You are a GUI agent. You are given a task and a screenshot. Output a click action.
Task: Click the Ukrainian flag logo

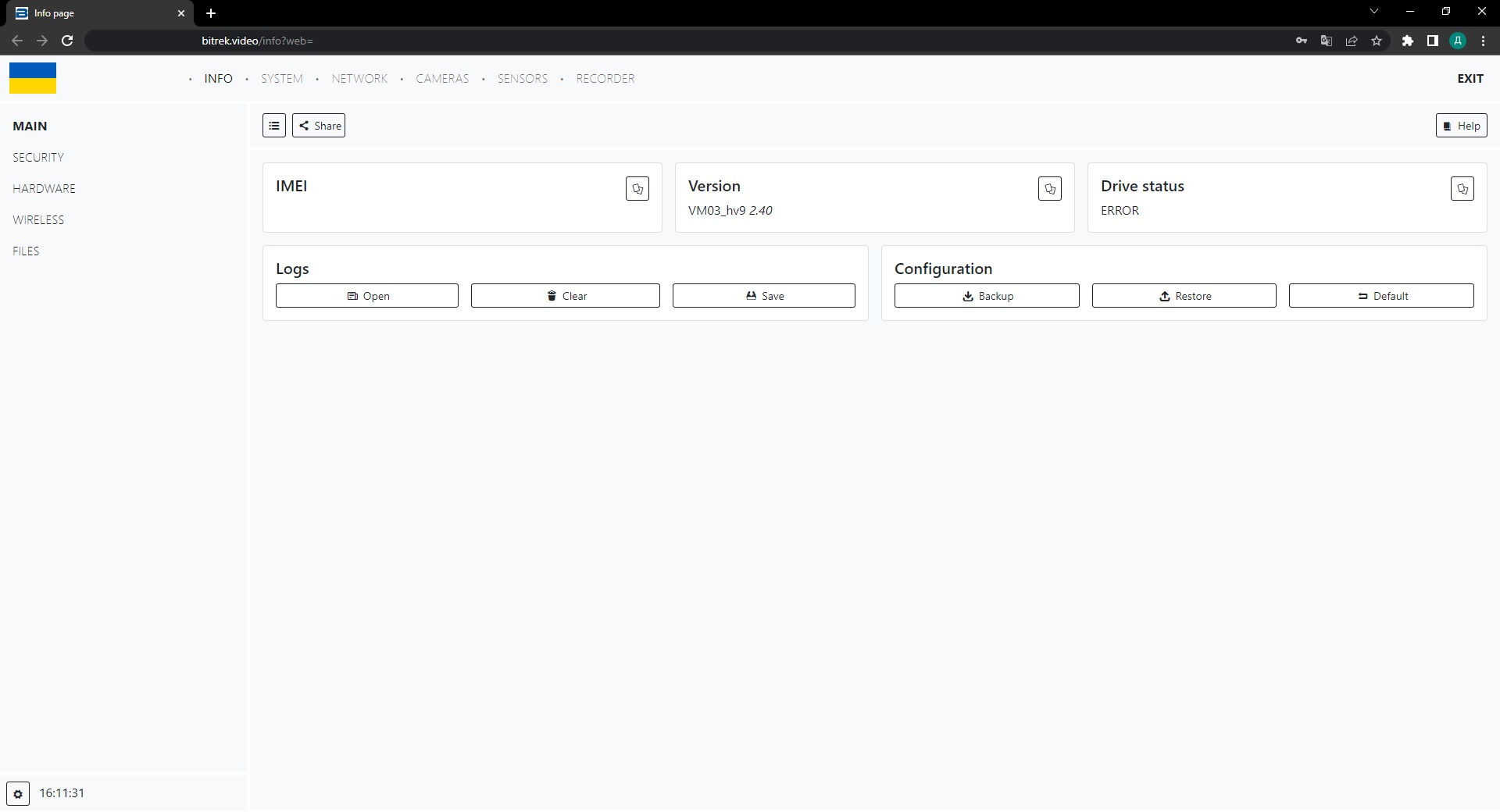coord(33,78)
